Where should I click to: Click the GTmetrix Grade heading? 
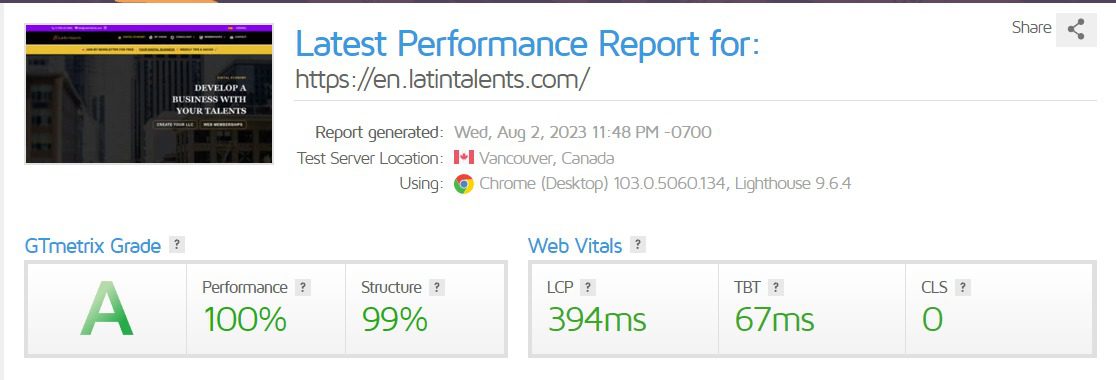tap(93, 246)
